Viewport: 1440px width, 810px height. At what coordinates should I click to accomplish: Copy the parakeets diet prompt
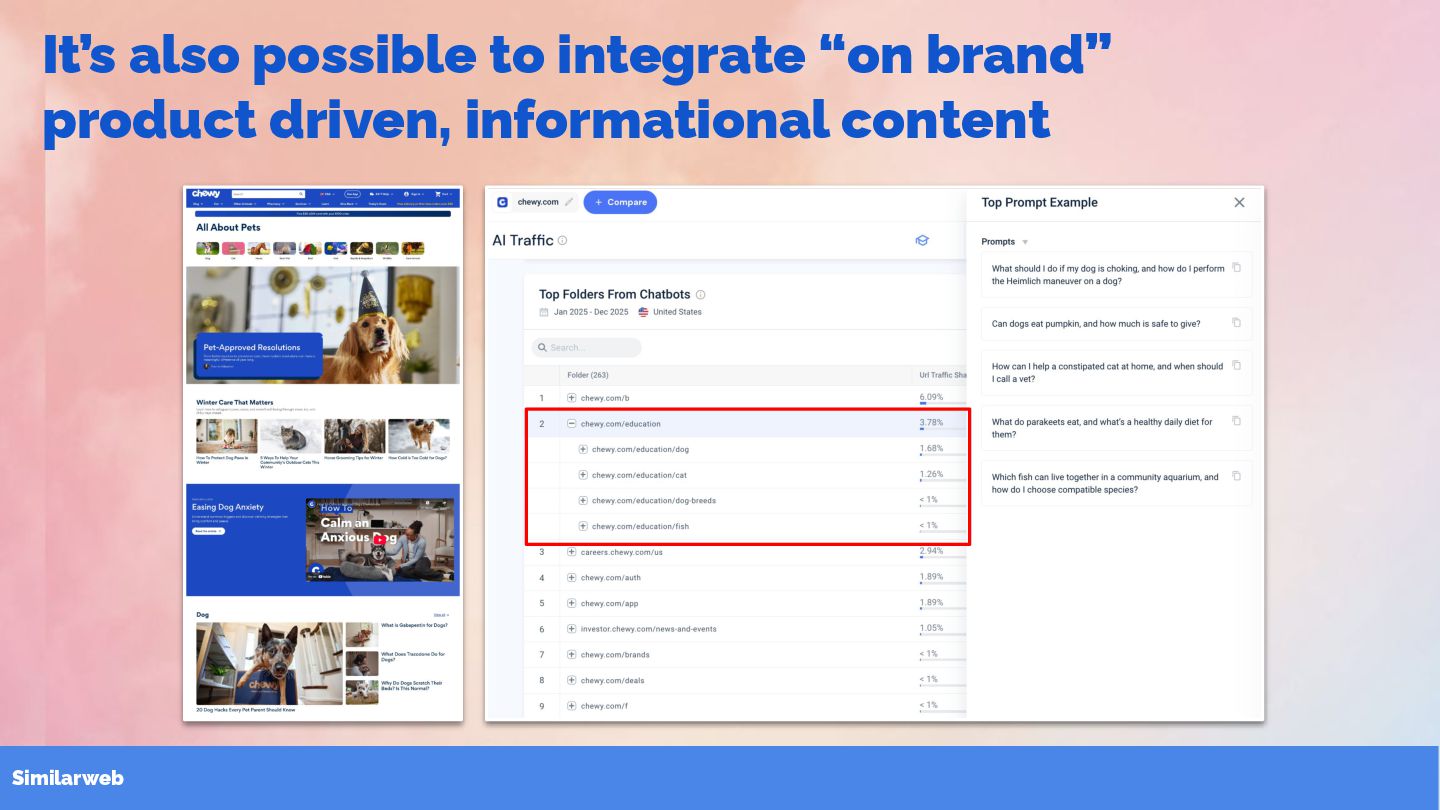1236,421
